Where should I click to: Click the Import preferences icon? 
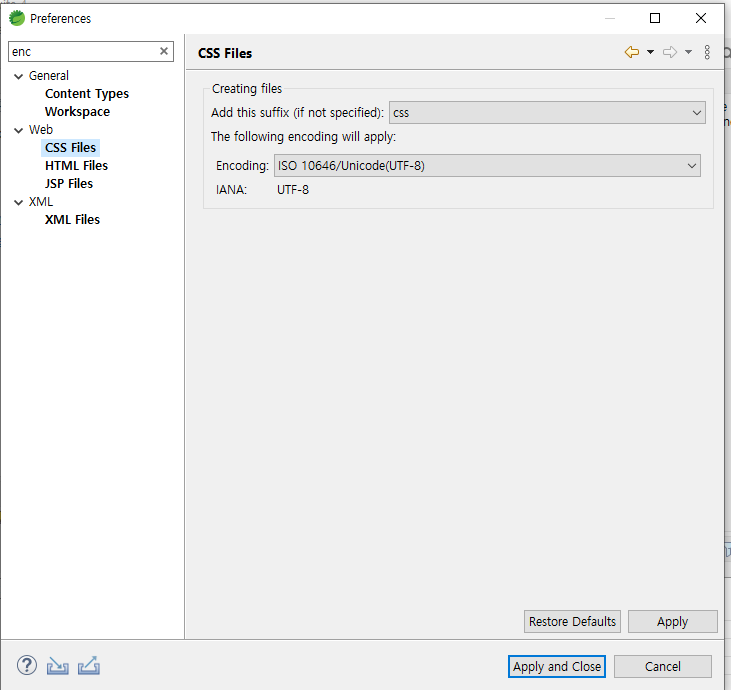point(57,666)
